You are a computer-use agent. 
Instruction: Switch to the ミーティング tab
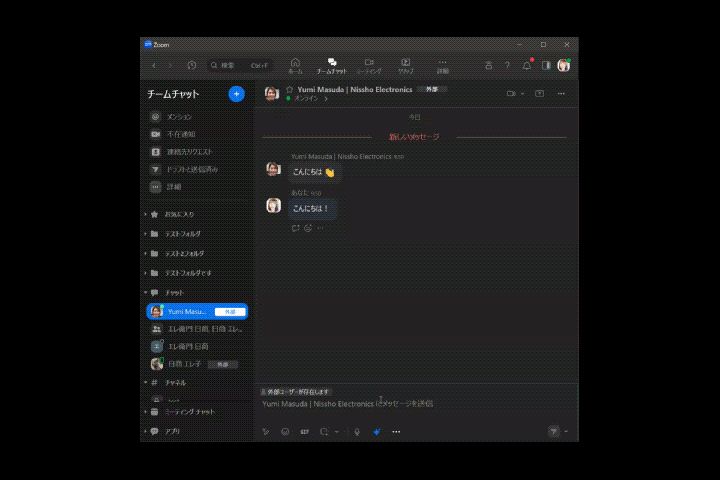point(369,66)
